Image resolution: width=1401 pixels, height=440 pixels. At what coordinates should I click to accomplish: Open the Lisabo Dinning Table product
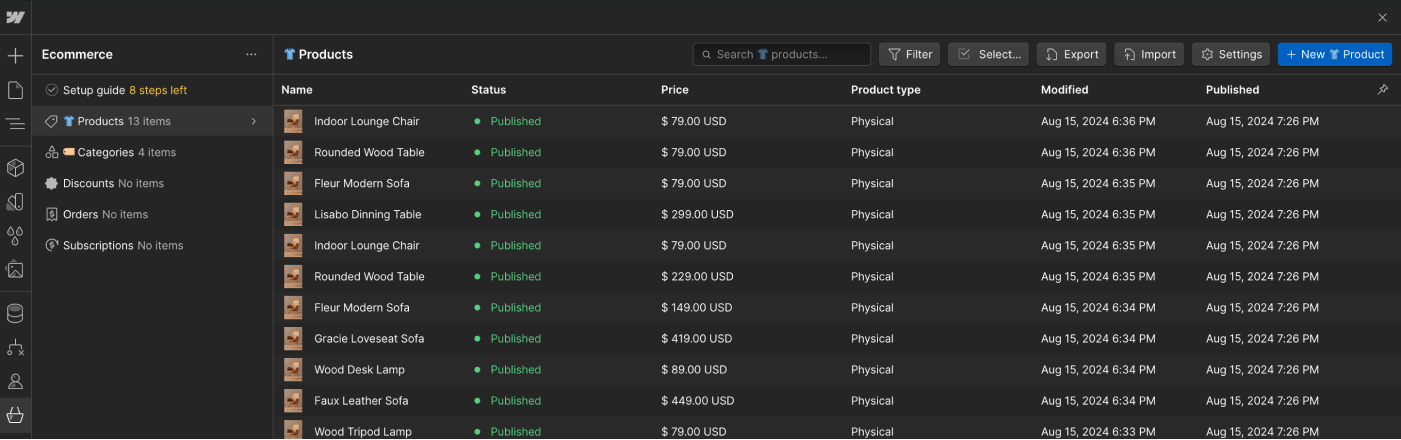pos(367,214)
